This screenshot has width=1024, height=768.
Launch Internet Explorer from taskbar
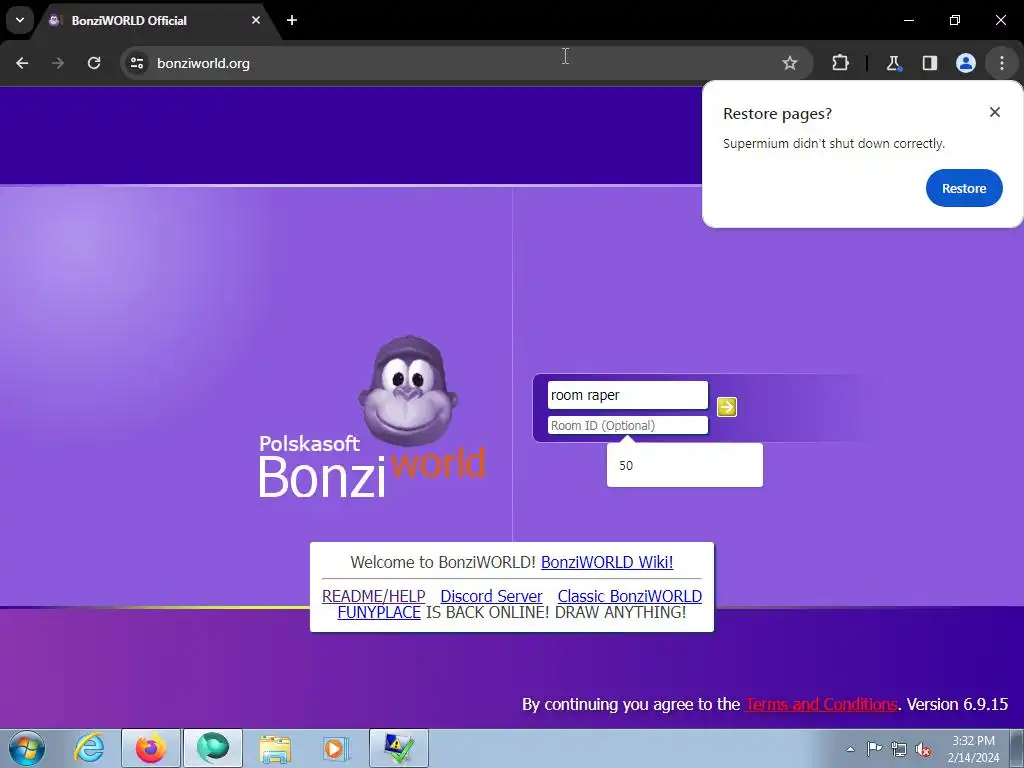coord(89,748)
